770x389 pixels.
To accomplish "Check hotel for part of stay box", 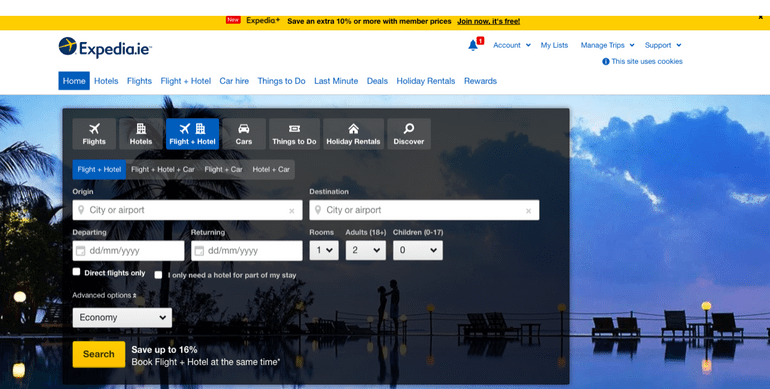I will coord(158,275).
